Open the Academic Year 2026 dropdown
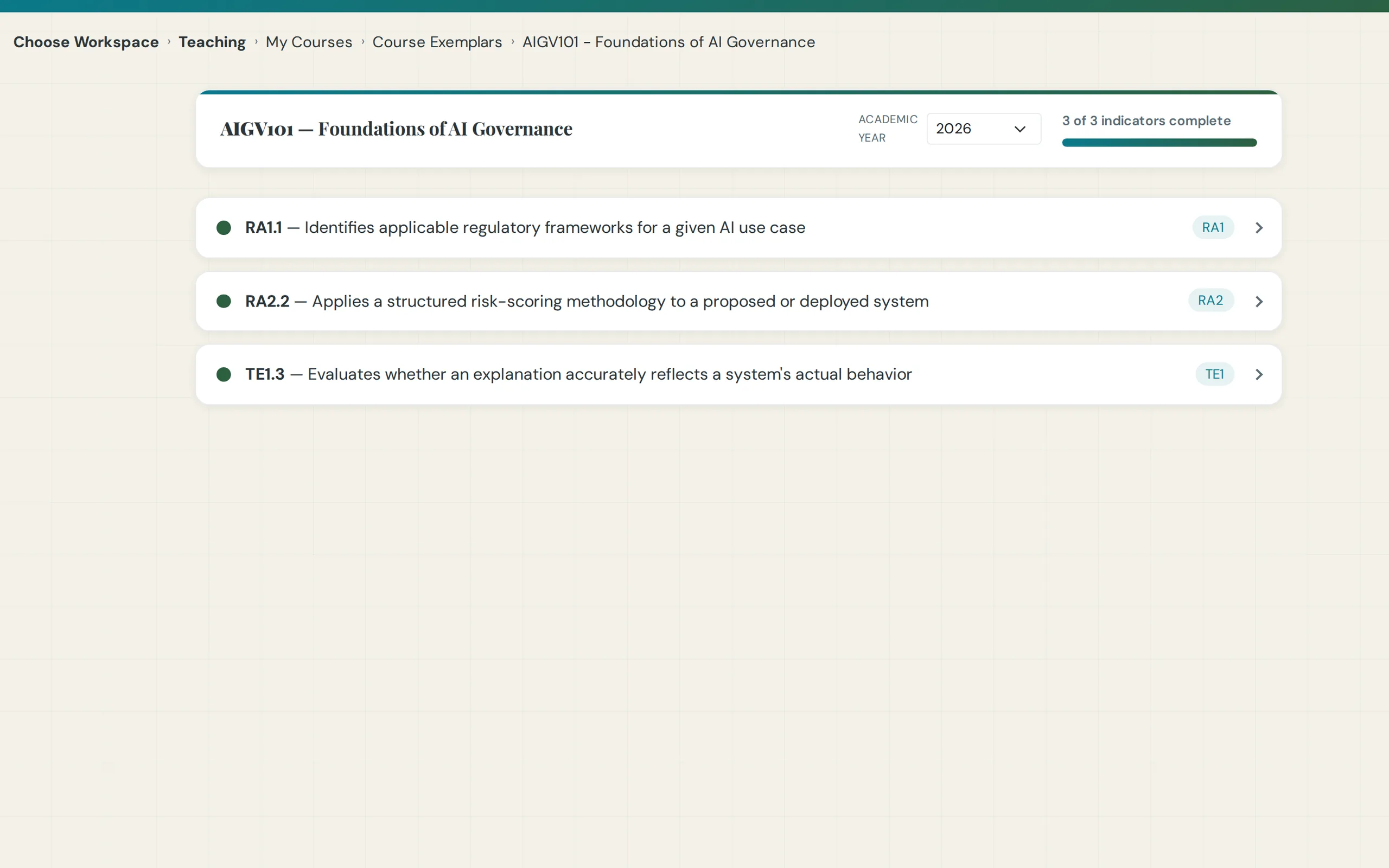1389x868 pixels. [x=983, y=129]
